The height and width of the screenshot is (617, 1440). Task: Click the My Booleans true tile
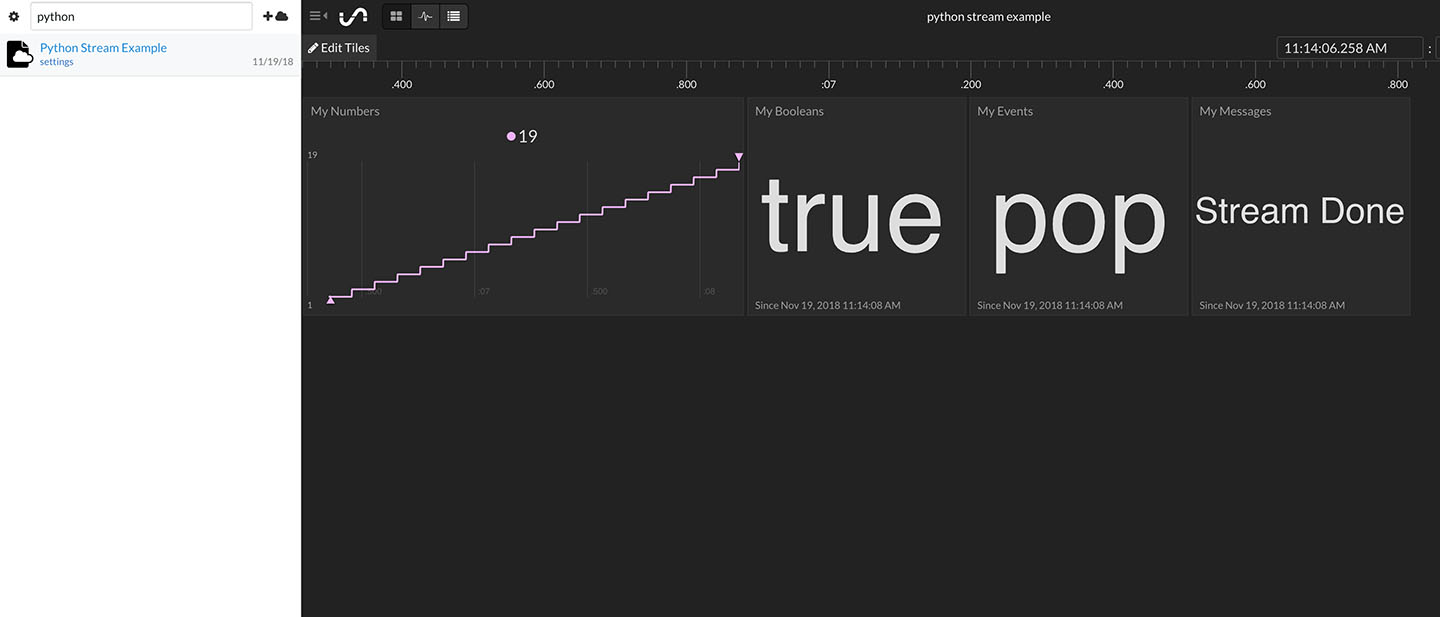click(856, 206)
